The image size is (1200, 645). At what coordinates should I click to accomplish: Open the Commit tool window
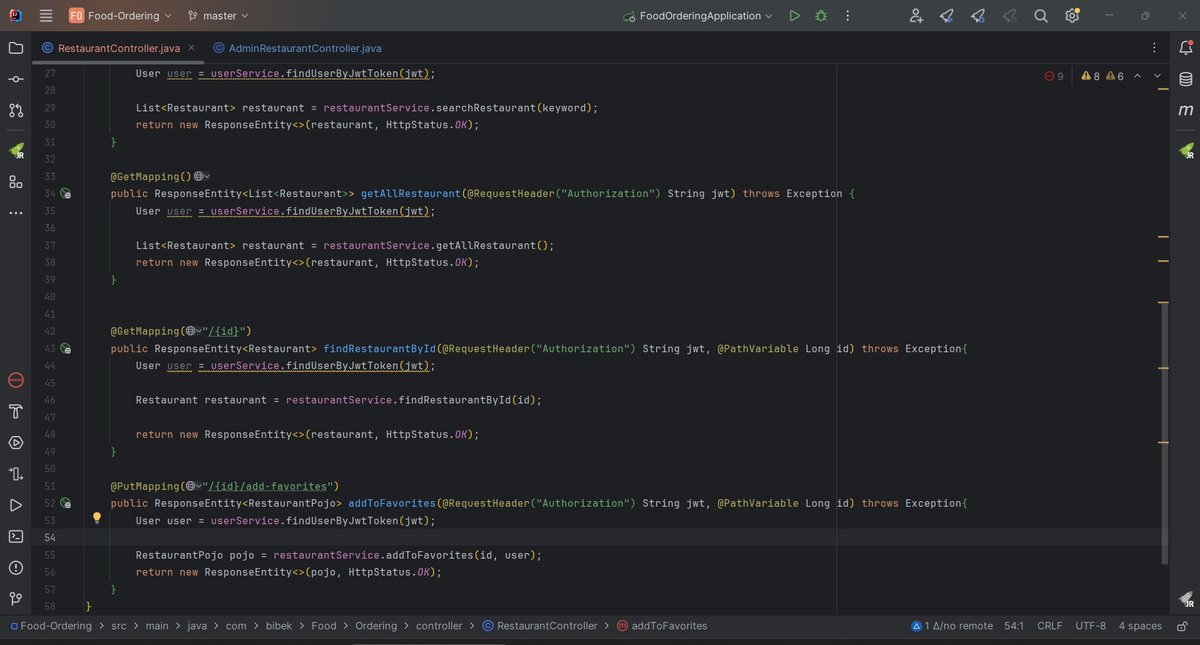16,79
